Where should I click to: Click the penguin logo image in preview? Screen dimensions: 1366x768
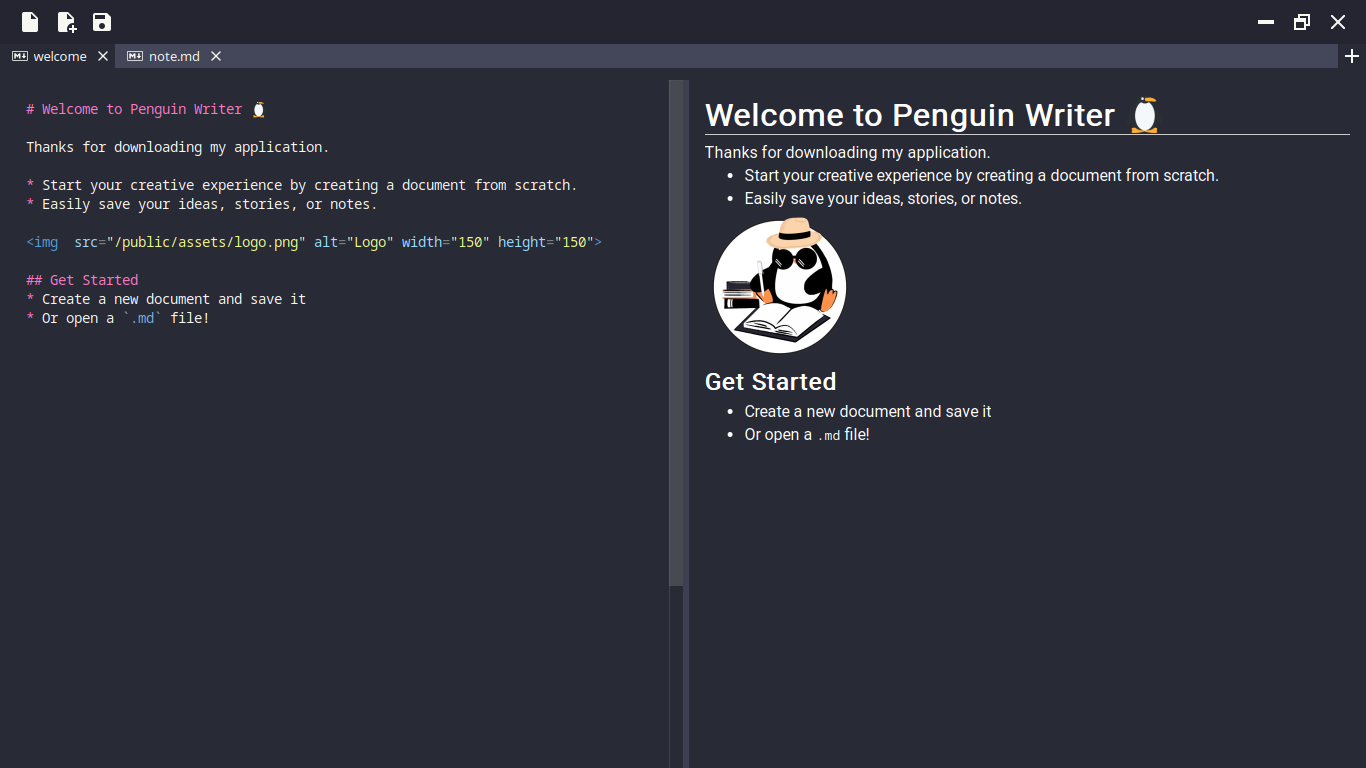tap(780, 286)
